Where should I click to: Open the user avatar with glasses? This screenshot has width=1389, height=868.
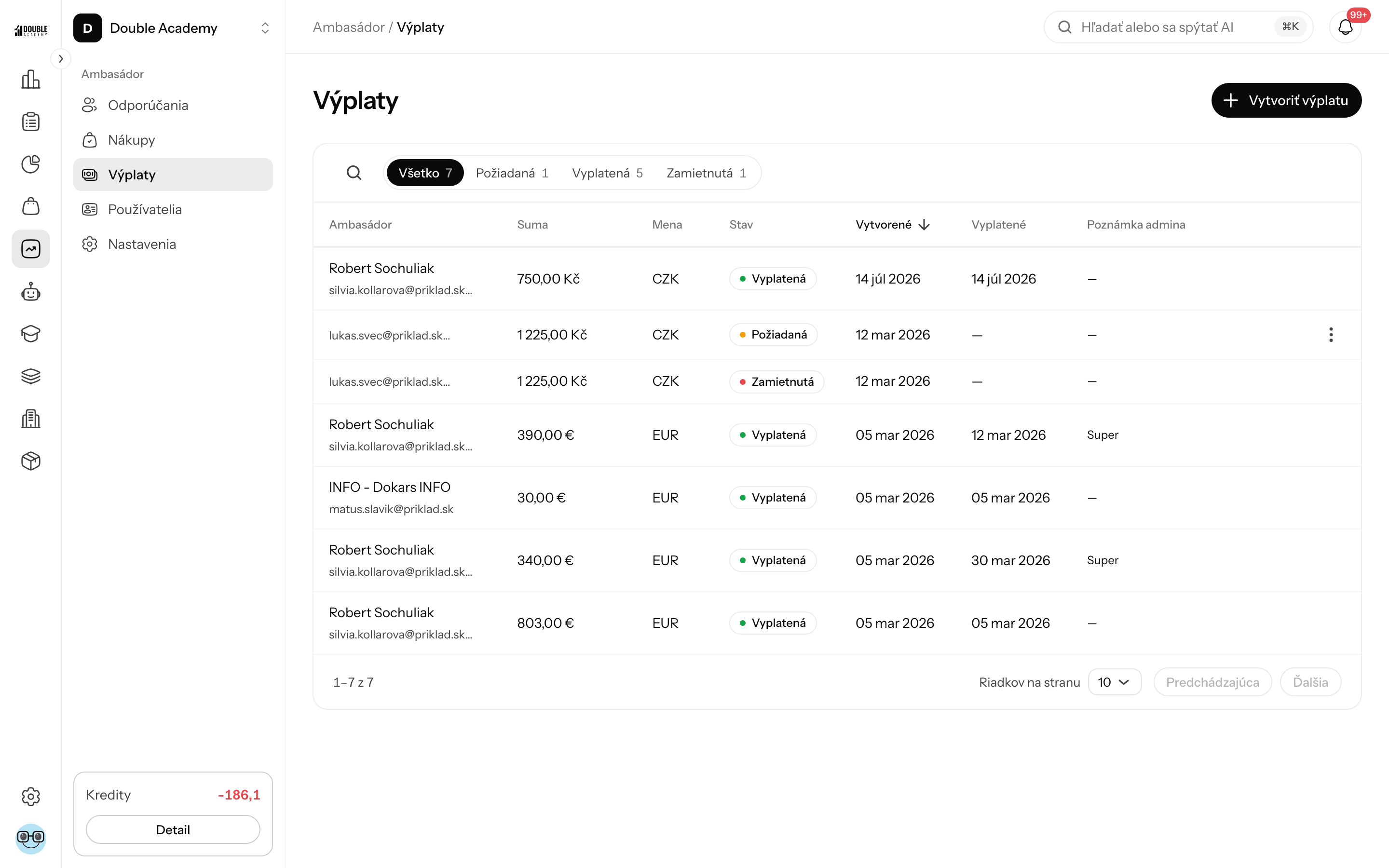(30, 838)
